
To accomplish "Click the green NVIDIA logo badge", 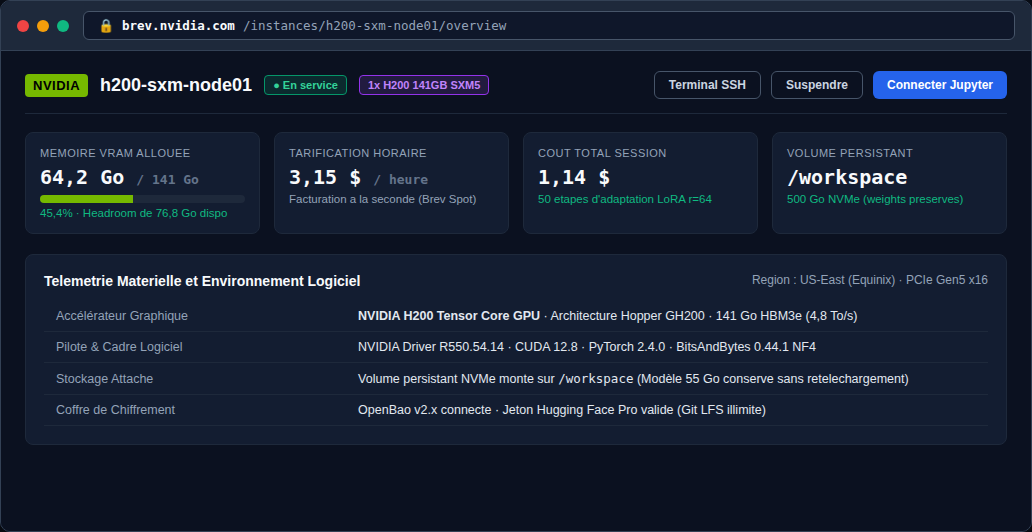I will coord(57,86).
